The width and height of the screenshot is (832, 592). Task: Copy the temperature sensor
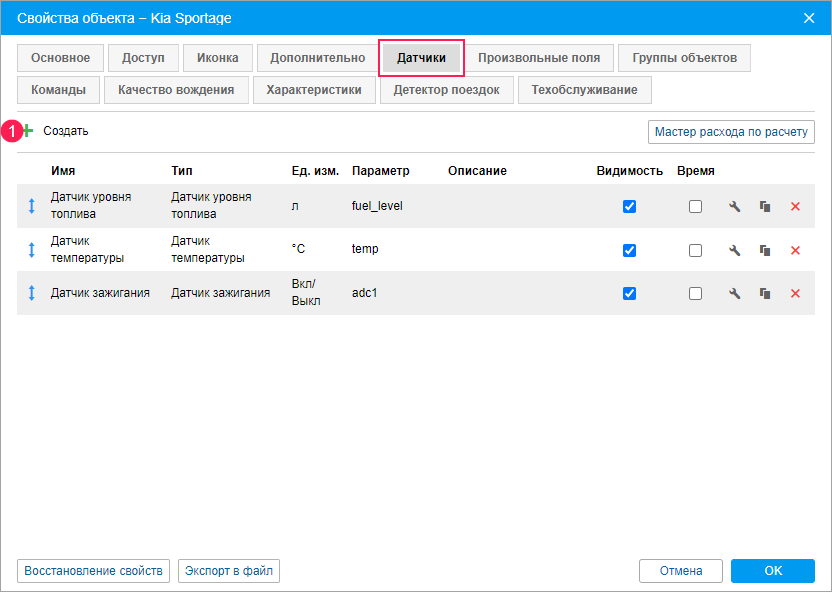pos(765,250)
